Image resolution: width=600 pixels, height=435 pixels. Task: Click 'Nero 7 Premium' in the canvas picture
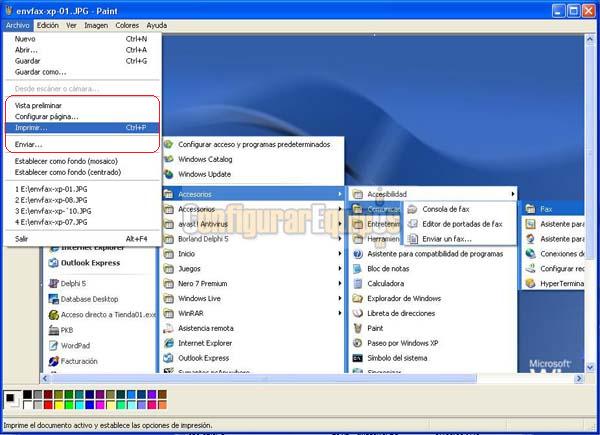pyautogui.click(x=202, y=283)
